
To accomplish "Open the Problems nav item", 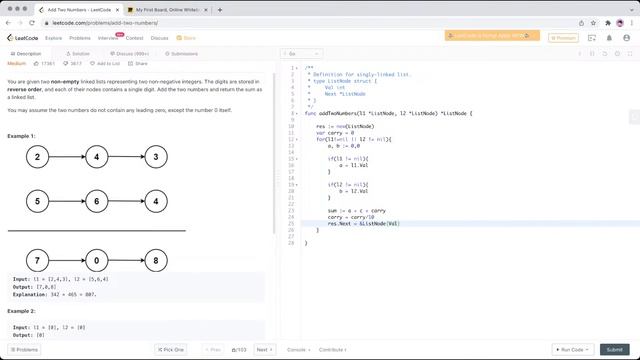I will [80, 38].
